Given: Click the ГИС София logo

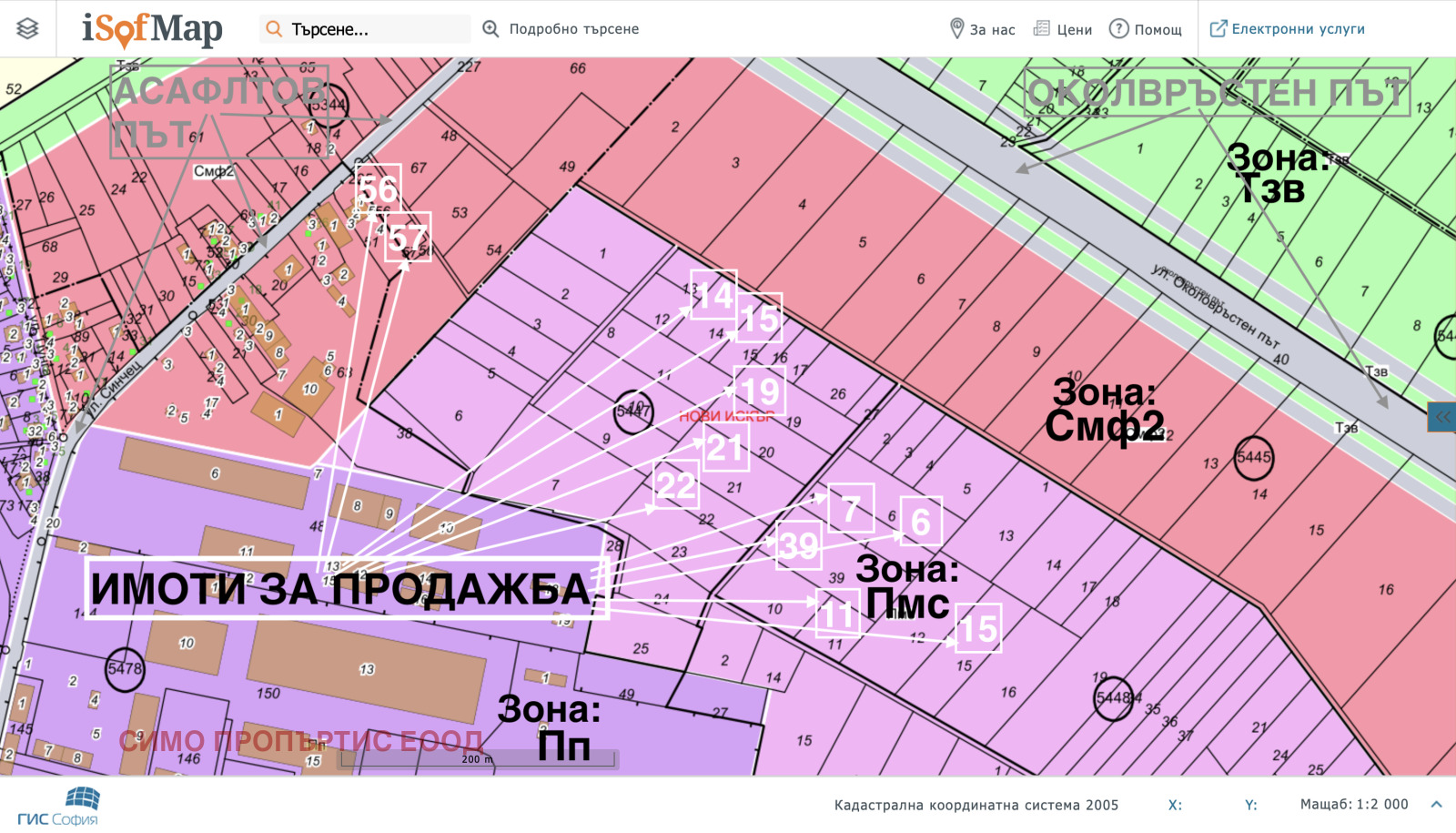Looking at the screenshot, I should pyautogui.click(x=59, y=807).
